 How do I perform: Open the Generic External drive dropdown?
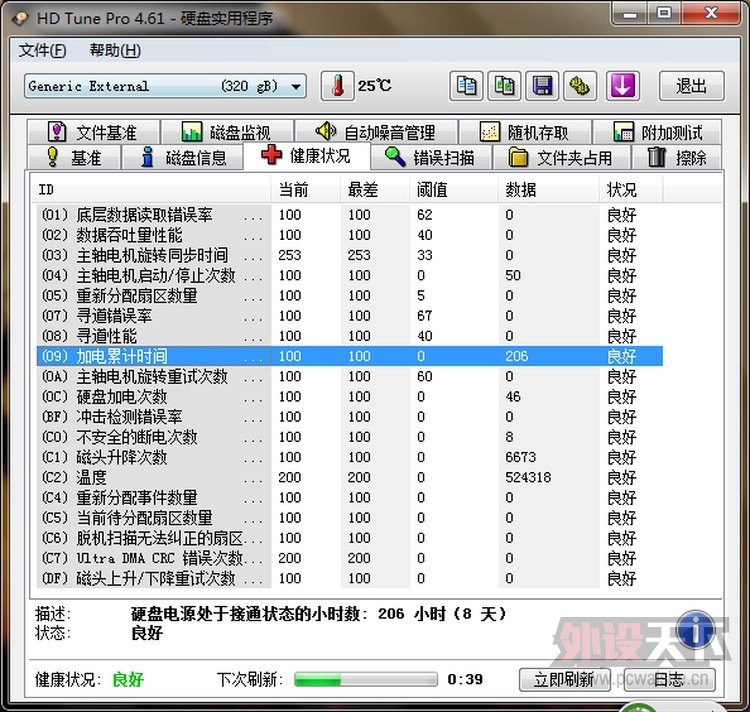[x=165, y=87]
